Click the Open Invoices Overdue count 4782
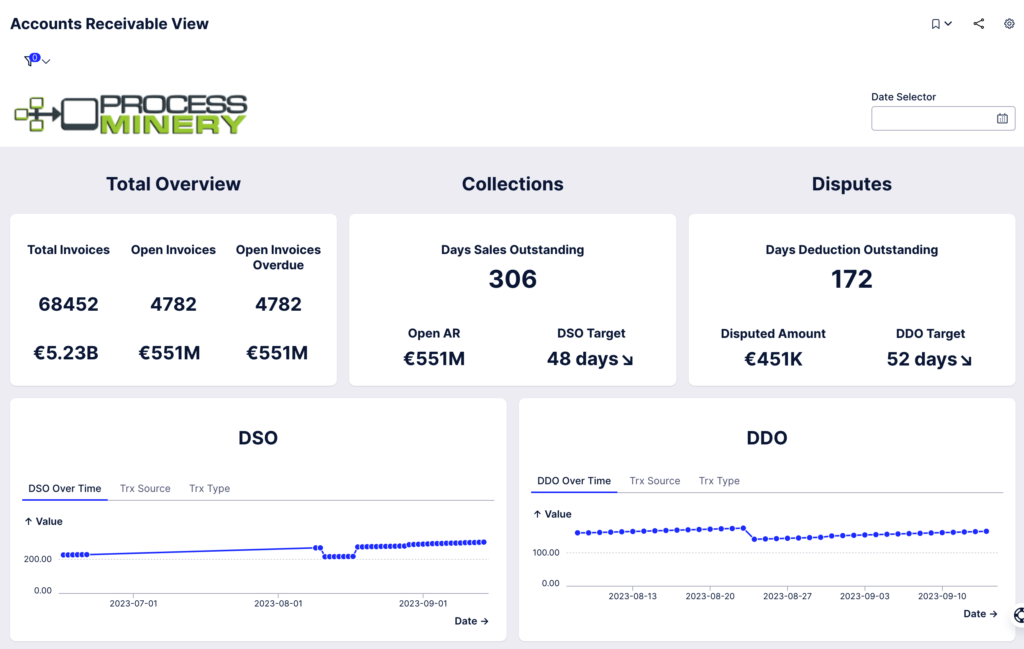 [x=278, y=304]
